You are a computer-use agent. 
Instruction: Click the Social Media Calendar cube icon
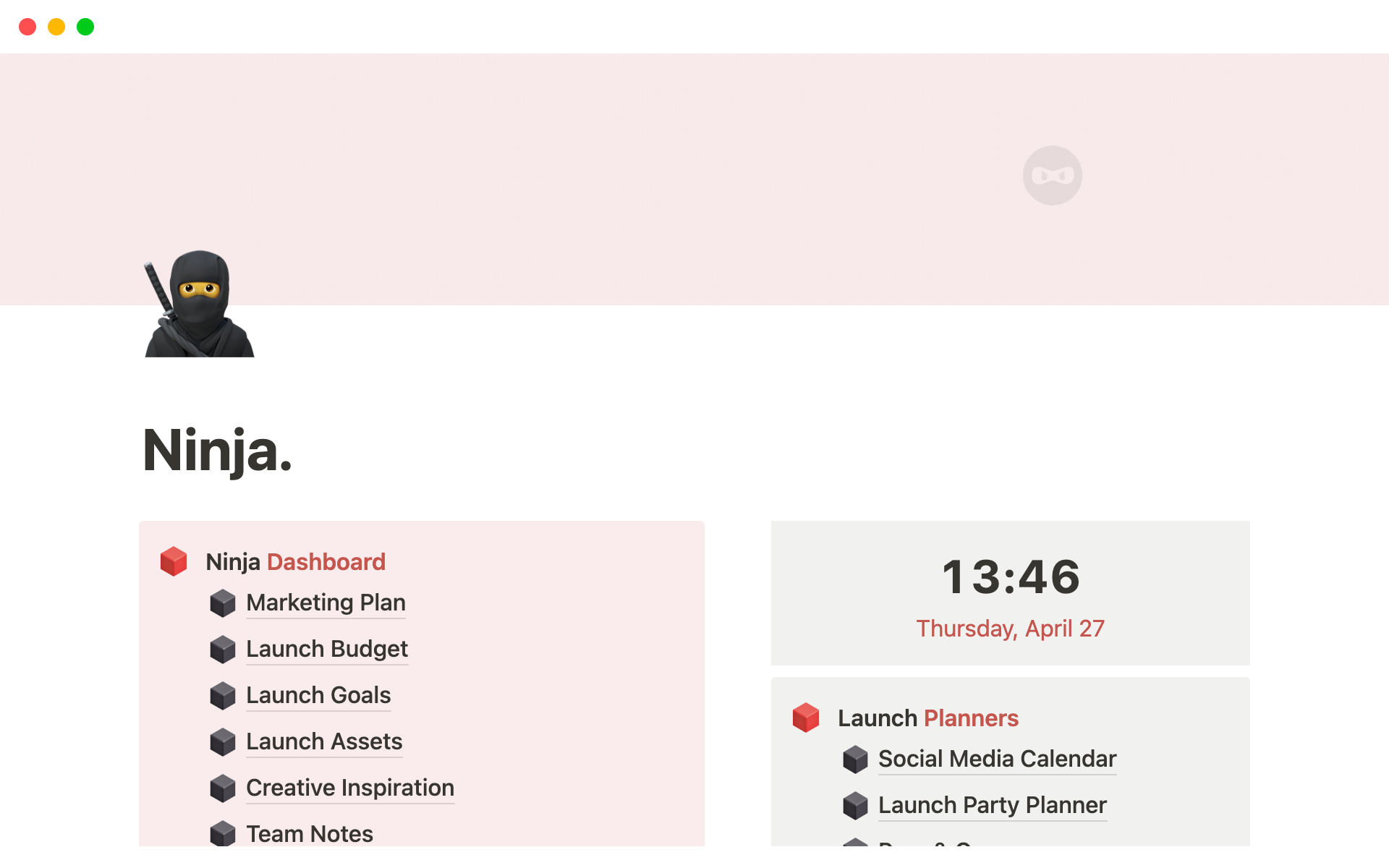856,757
